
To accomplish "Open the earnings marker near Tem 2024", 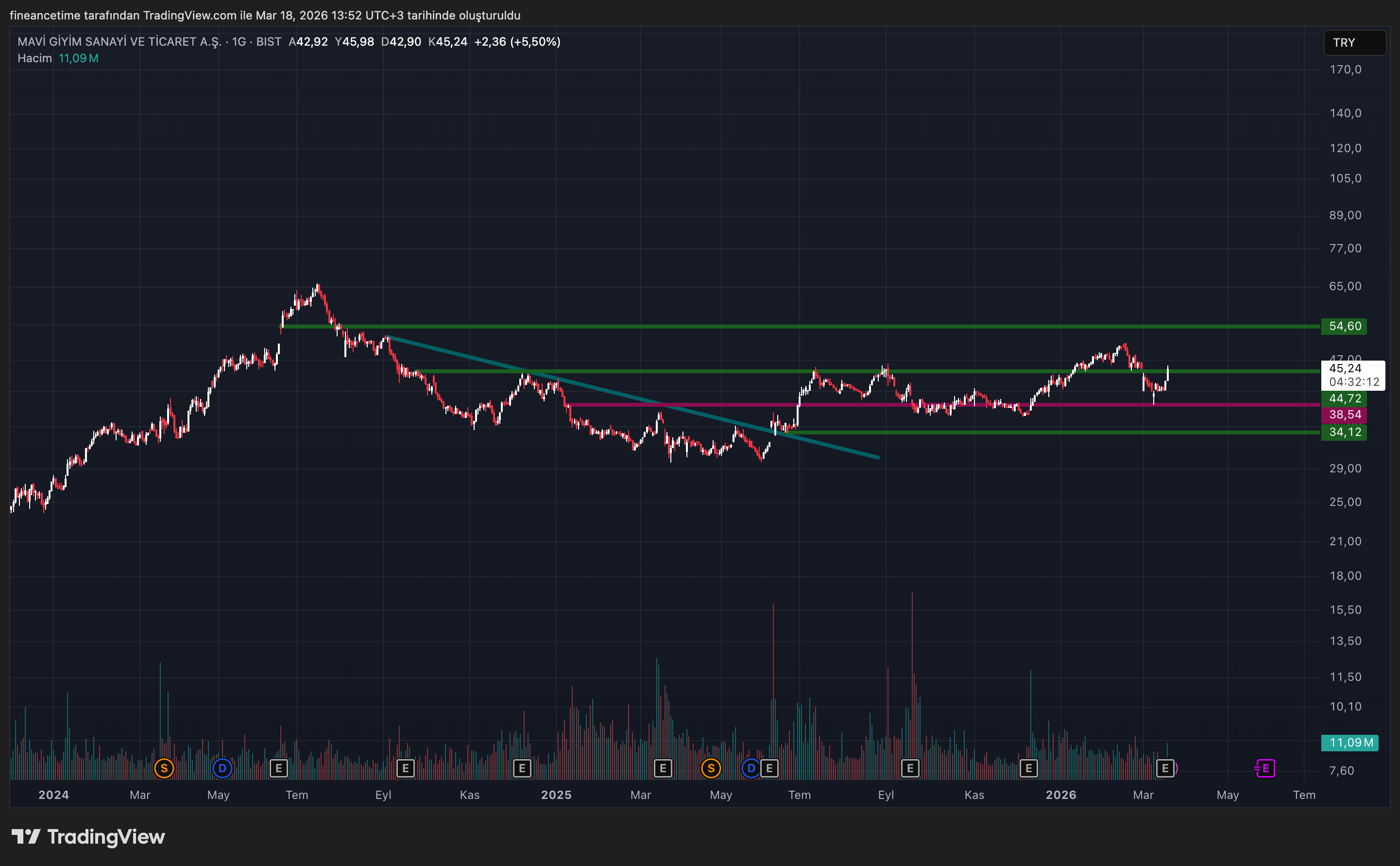I will coord(279,768).
